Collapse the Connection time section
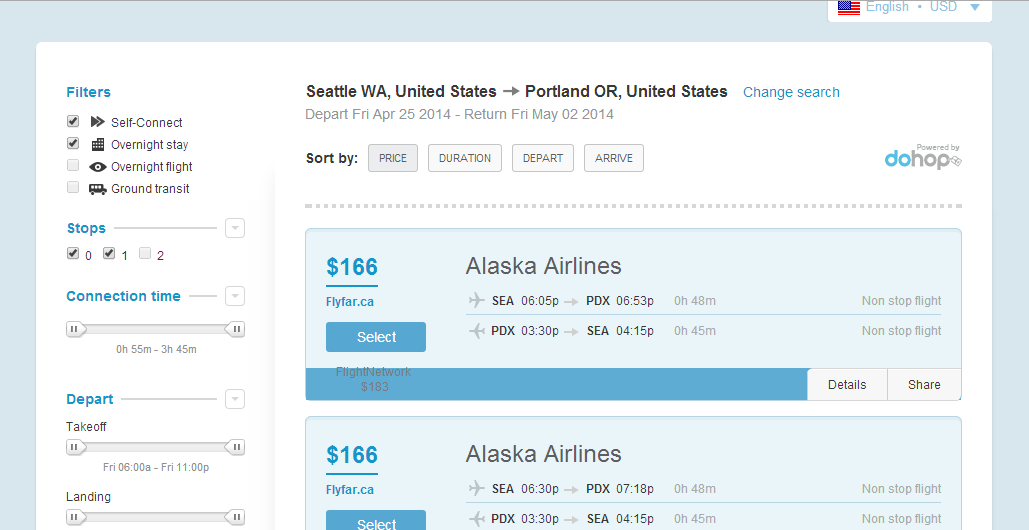Viewport: 1029px width, 530px height. pos(234,296)
